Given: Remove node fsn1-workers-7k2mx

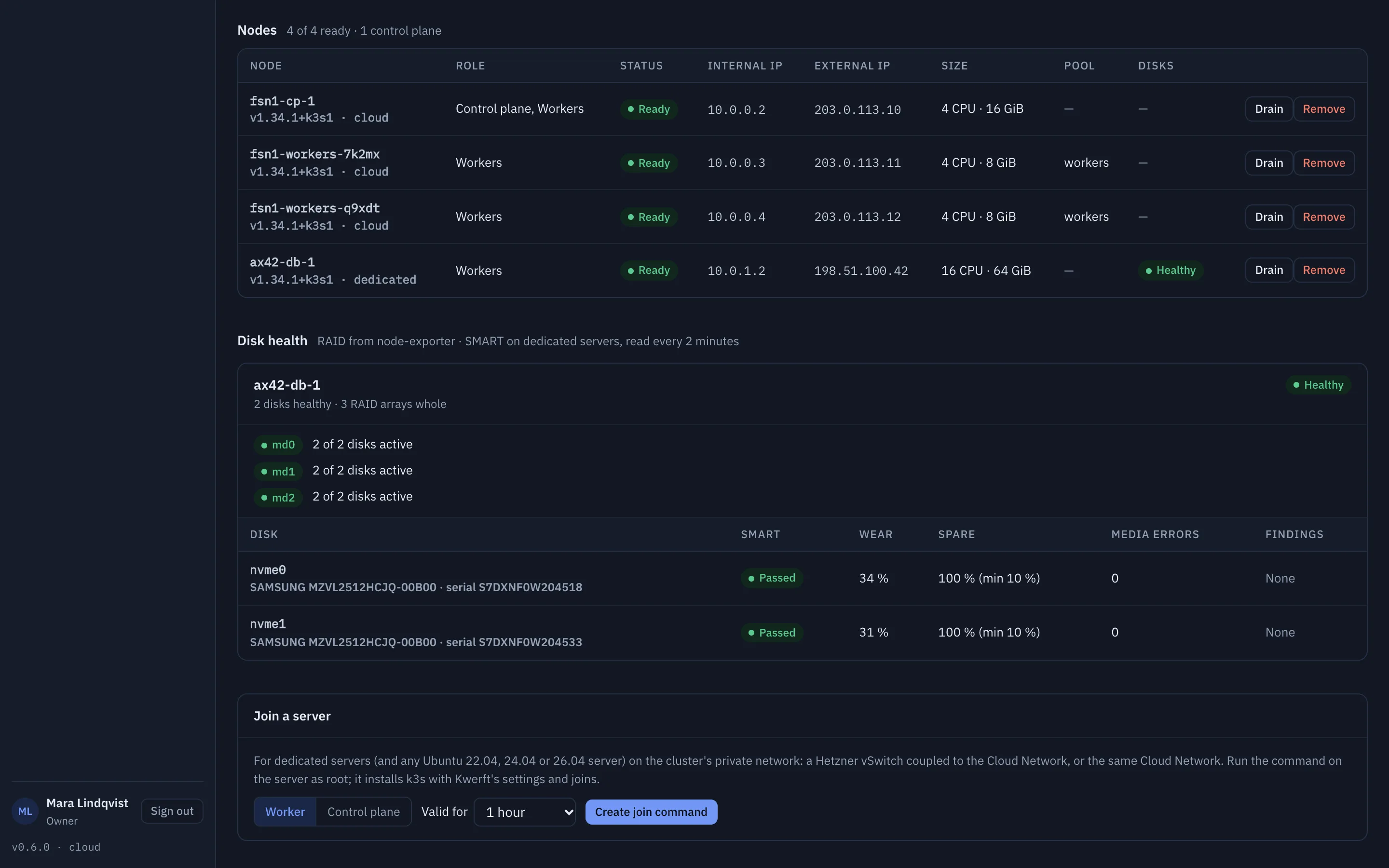Looking at the screenshot, I should click(1323, 163).
